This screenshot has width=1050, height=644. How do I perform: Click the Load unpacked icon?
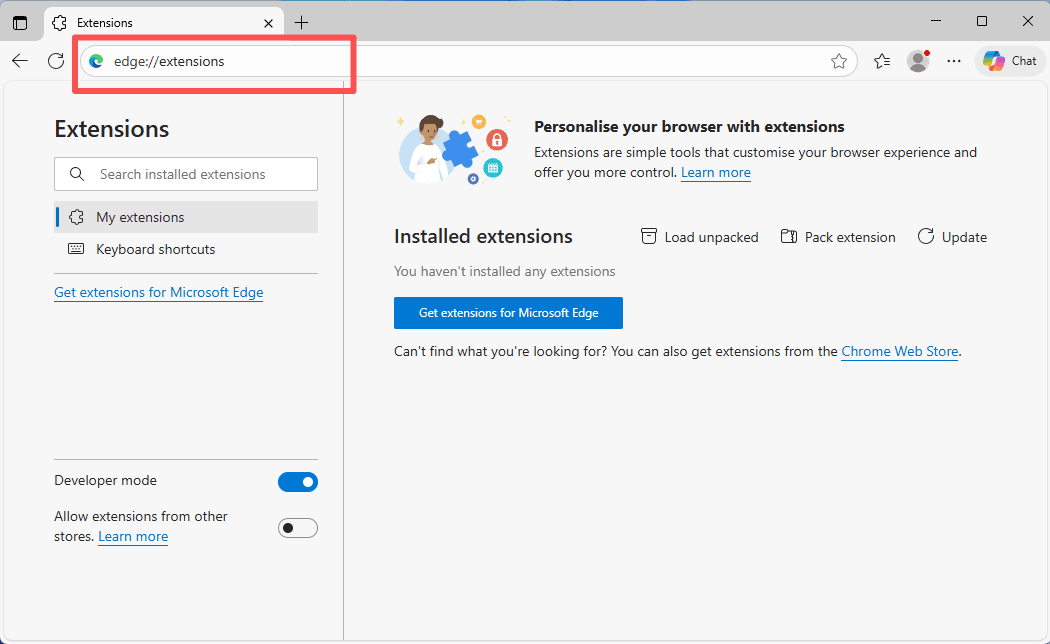pyautogui.click(x=651, y=236)
